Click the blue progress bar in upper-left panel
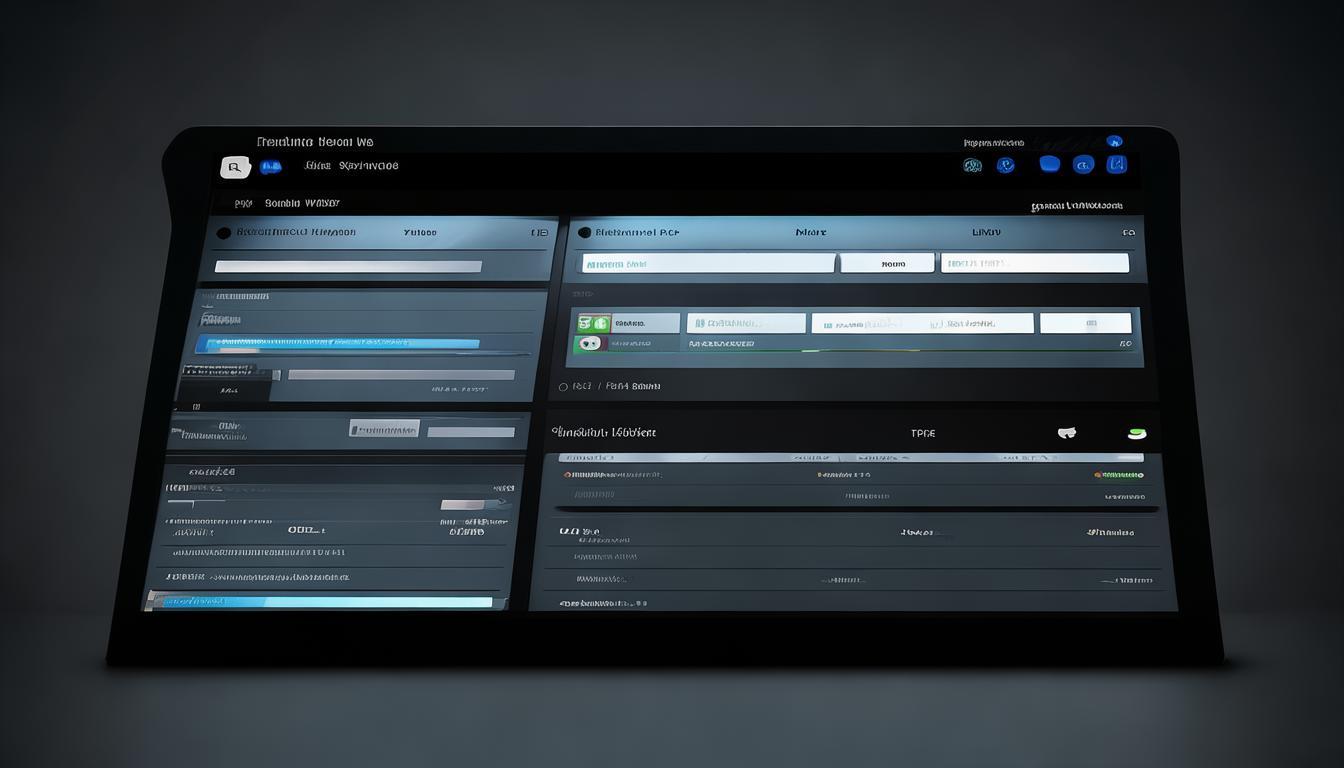This screenshot has height=768, width=1344. [x=337, y=344]
